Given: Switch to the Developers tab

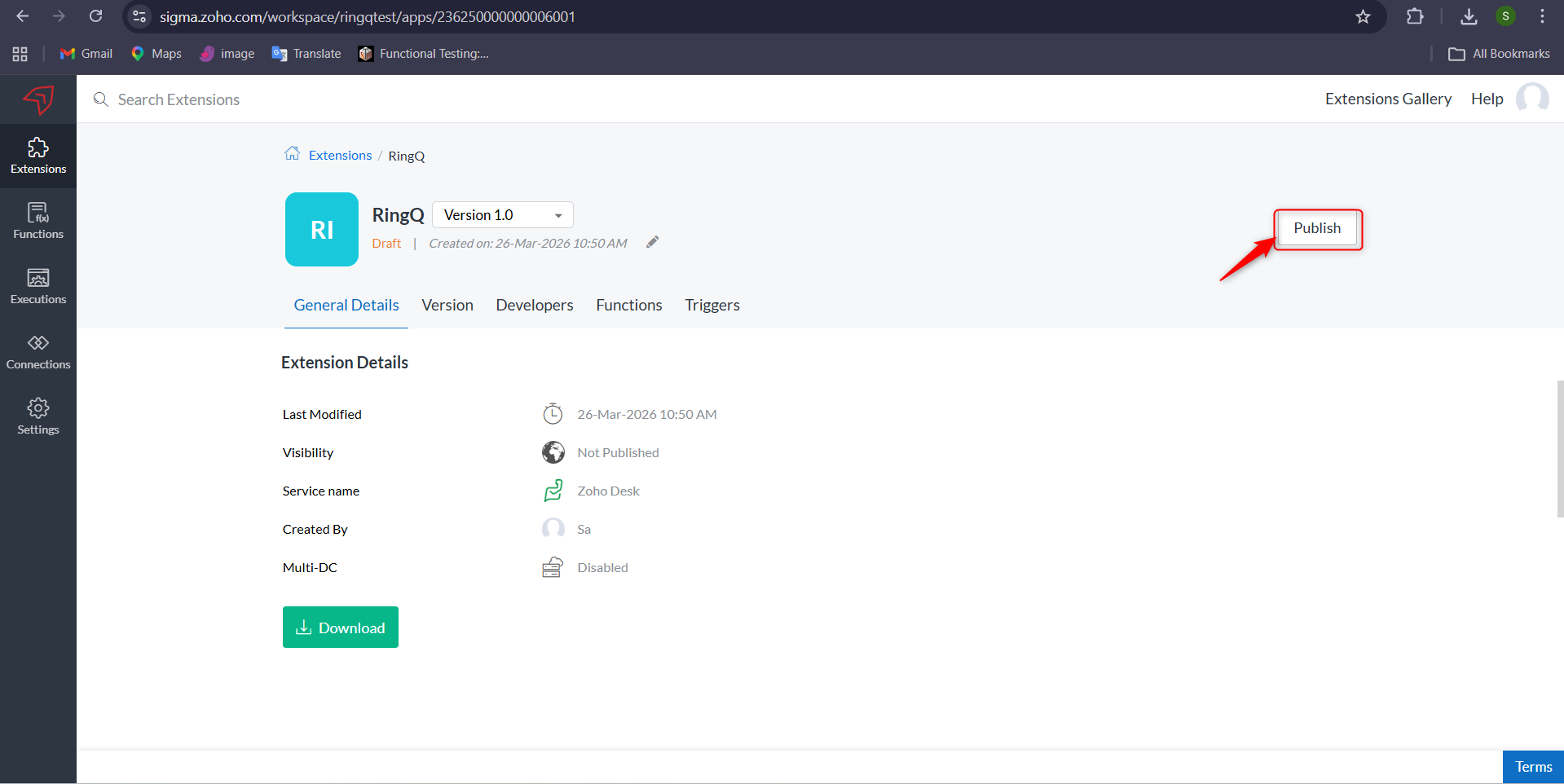Looking at the screenshot, I should (x=535, y=305).
